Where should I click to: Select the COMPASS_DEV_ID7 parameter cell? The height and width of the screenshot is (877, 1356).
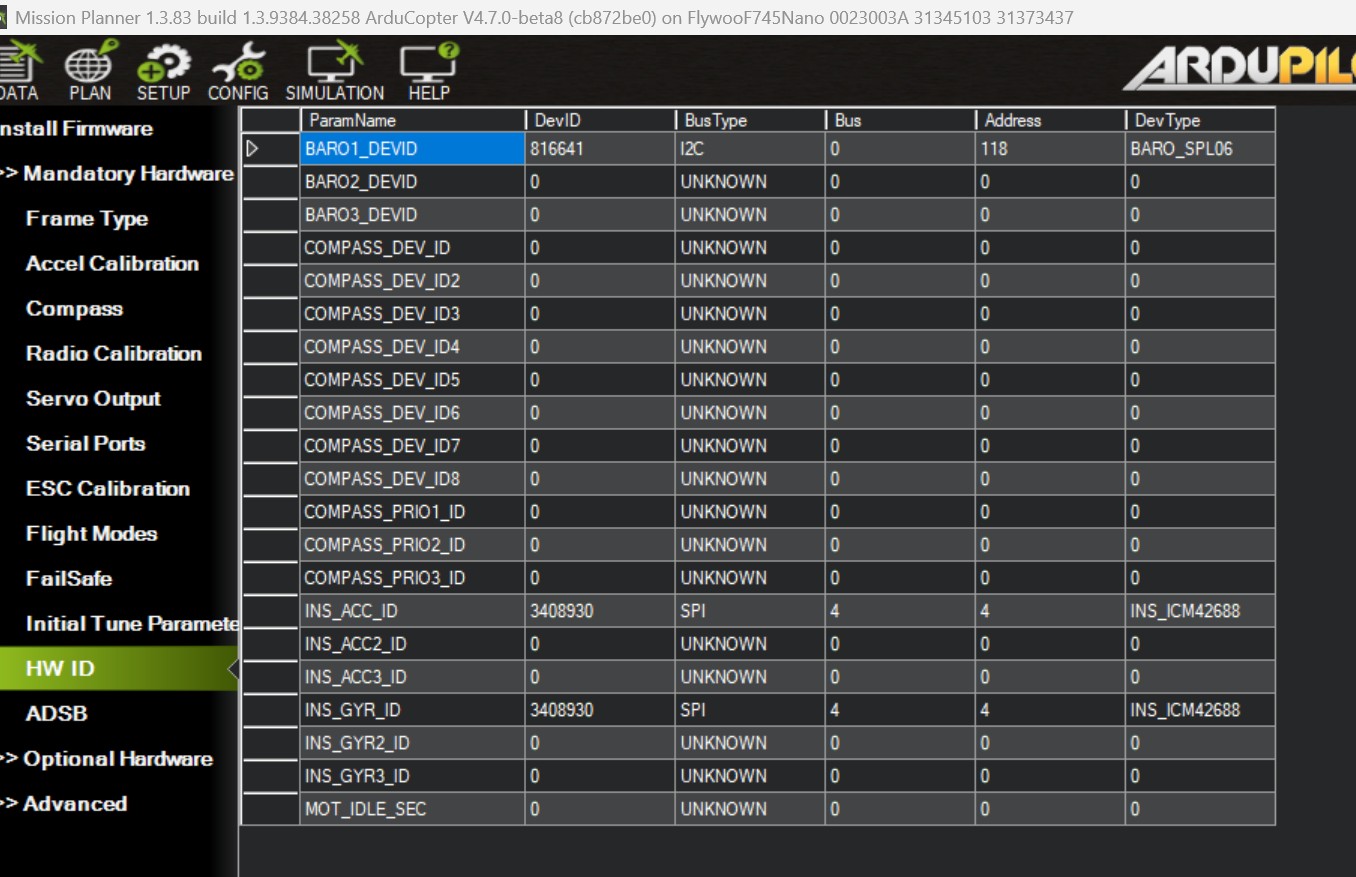[x=413, y=446]
